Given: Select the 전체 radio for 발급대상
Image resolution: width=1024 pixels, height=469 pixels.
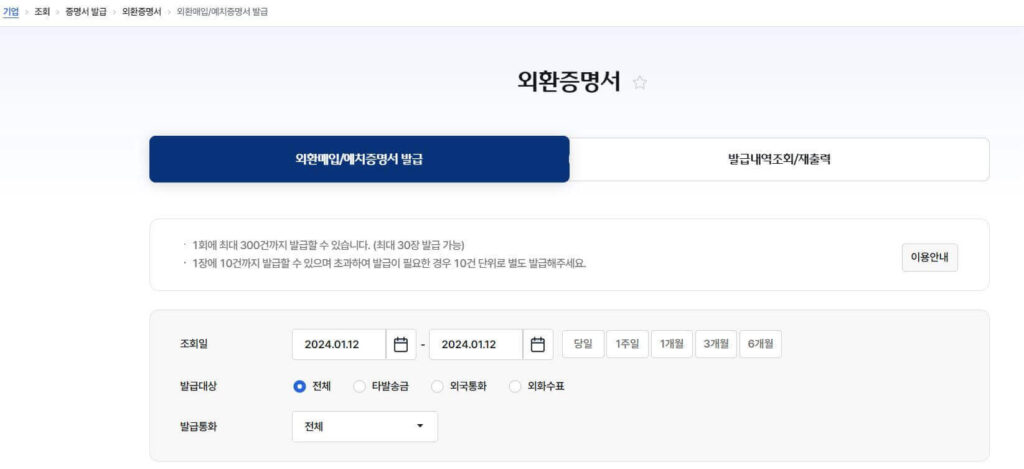Looking at the screenshot, I should coord(300,387).
